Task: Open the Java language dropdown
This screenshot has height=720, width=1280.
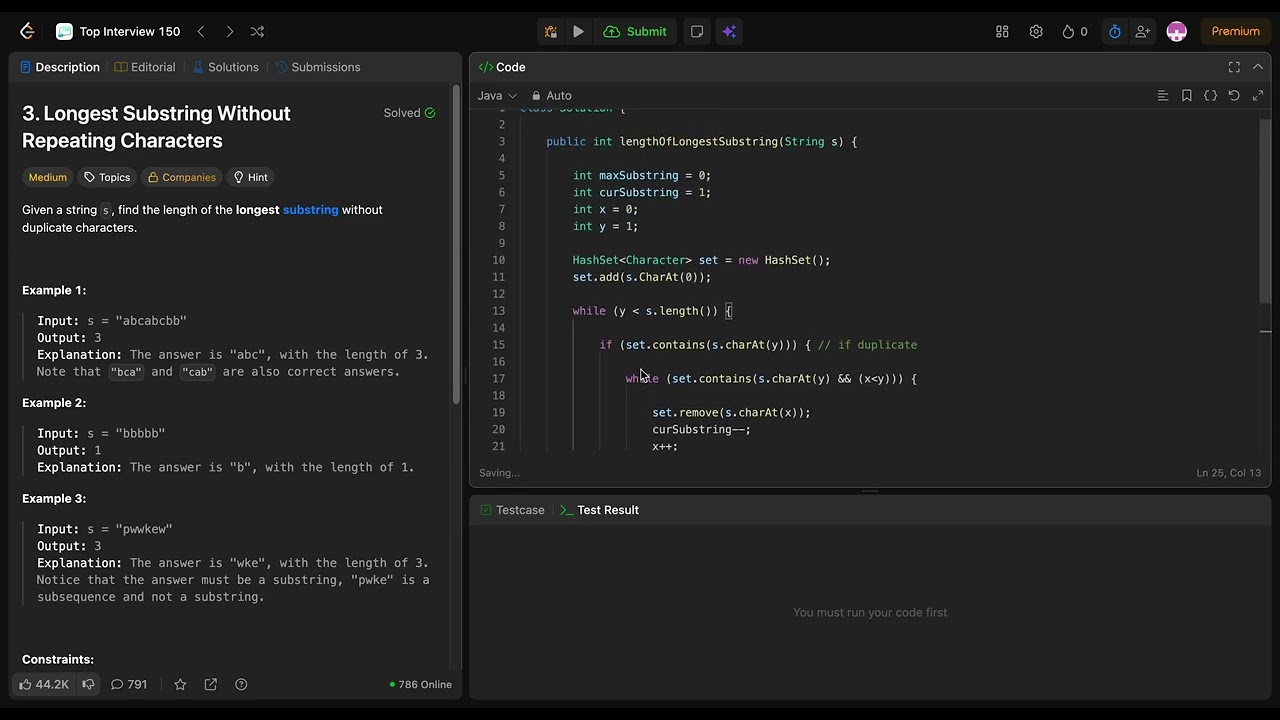Action: click(497, 96)
